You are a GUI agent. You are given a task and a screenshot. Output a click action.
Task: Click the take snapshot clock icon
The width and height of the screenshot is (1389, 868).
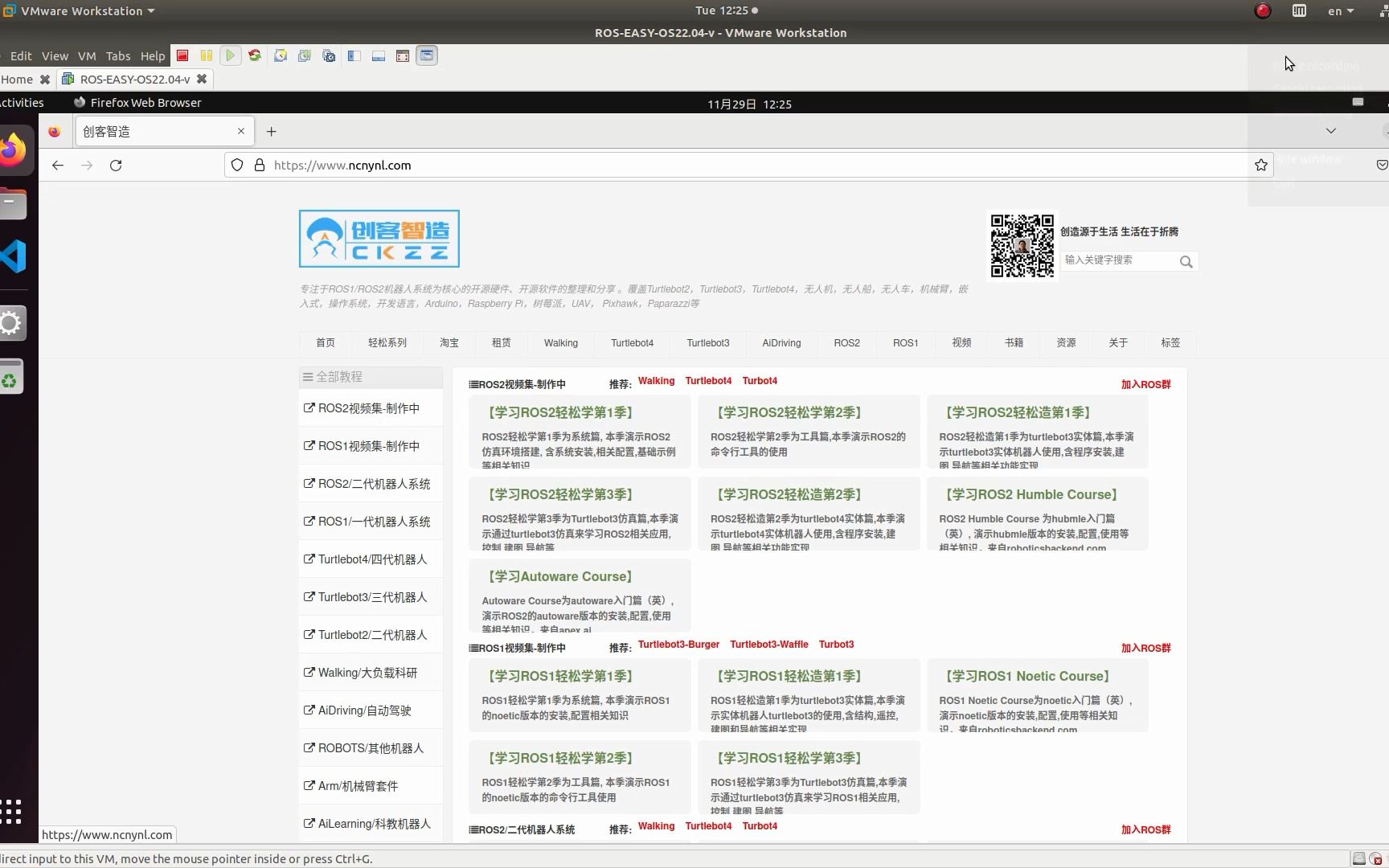[281, 55]
